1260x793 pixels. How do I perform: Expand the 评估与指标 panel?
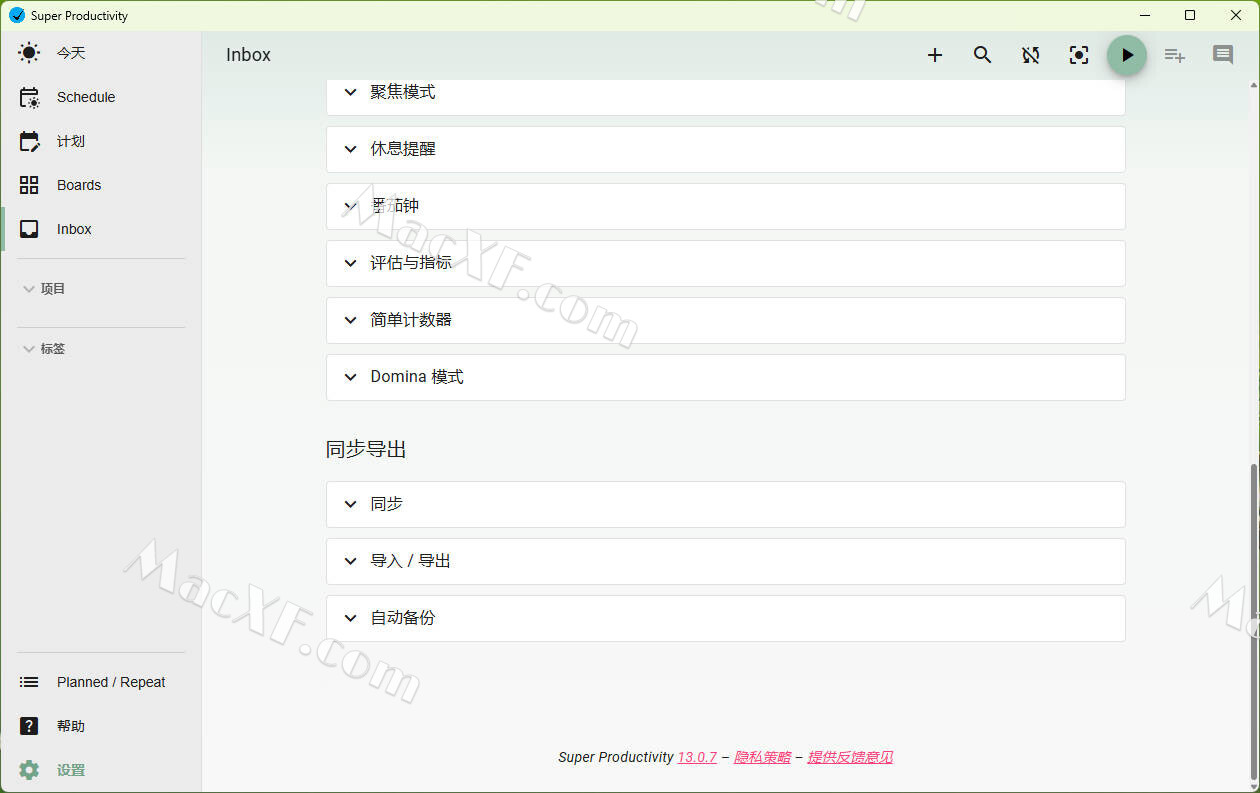[726, 263]
